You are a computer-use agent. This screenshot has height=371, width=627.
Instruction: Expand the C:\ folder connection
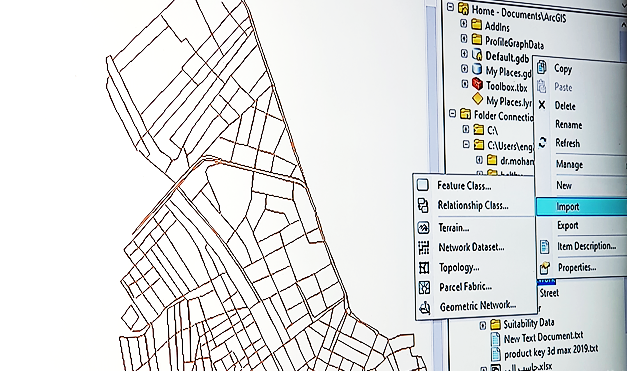(466, 129)
